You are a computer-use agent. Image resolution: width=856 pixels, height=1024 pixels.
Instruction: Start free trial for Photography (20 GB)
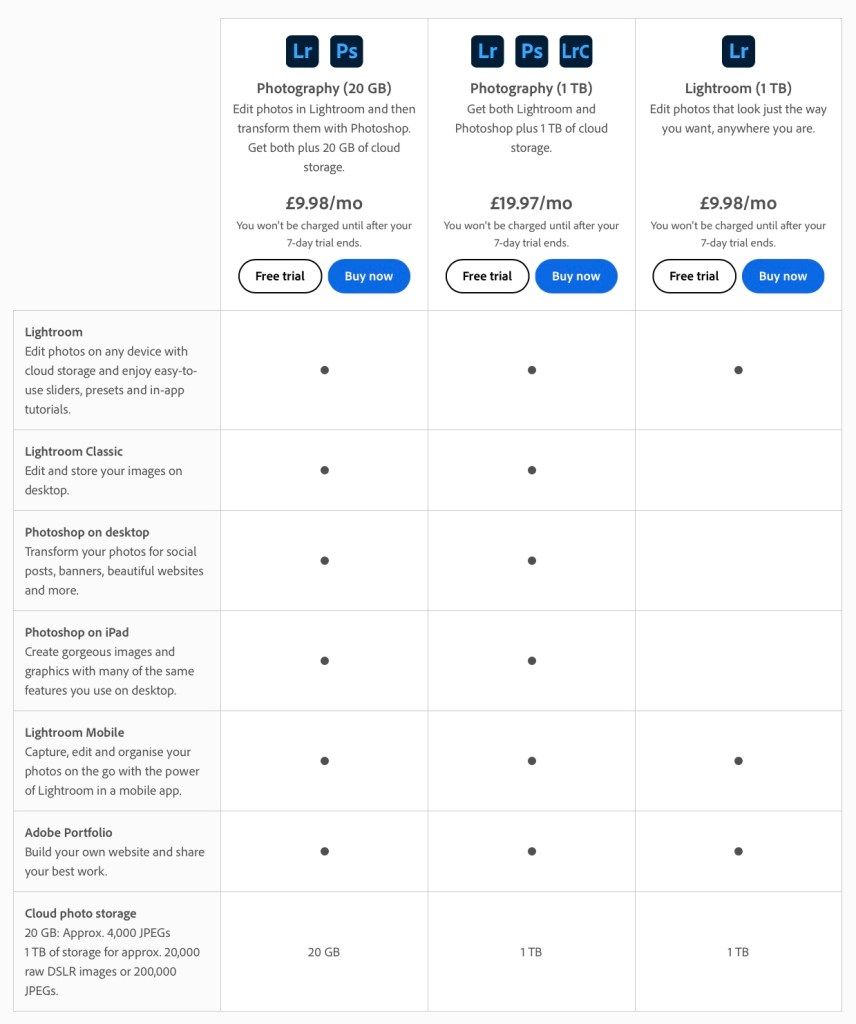click(280, 276)
